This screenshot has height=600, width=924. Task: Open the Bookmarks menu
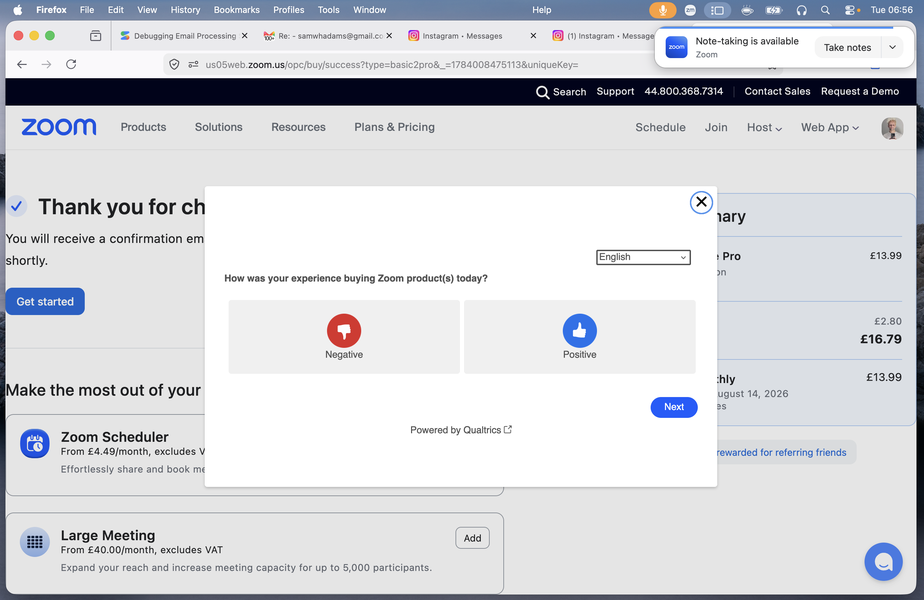pos(236,10)
